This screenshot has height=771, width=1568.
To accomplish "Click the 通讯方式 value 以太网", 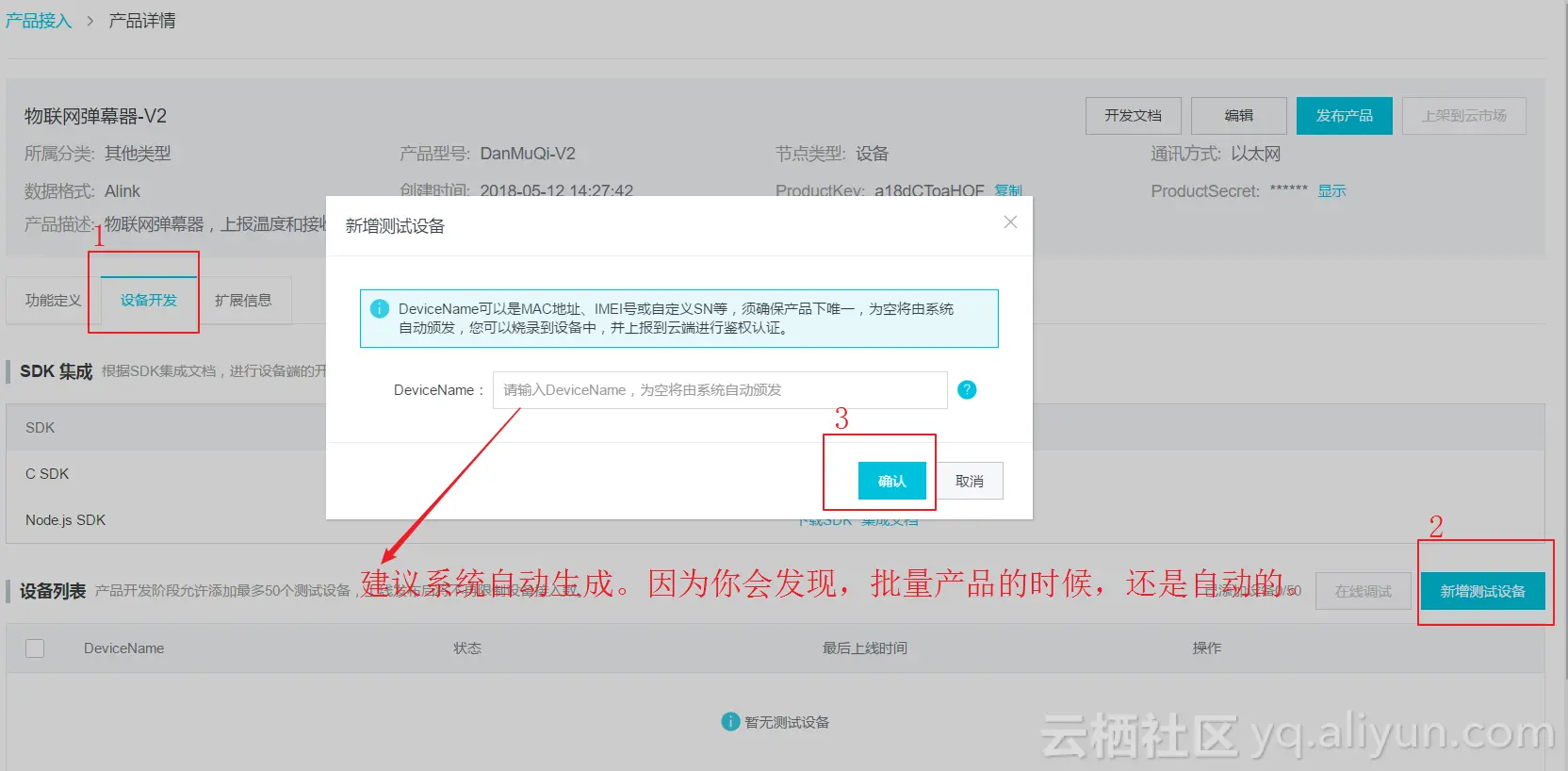I will coord(1256,154).
